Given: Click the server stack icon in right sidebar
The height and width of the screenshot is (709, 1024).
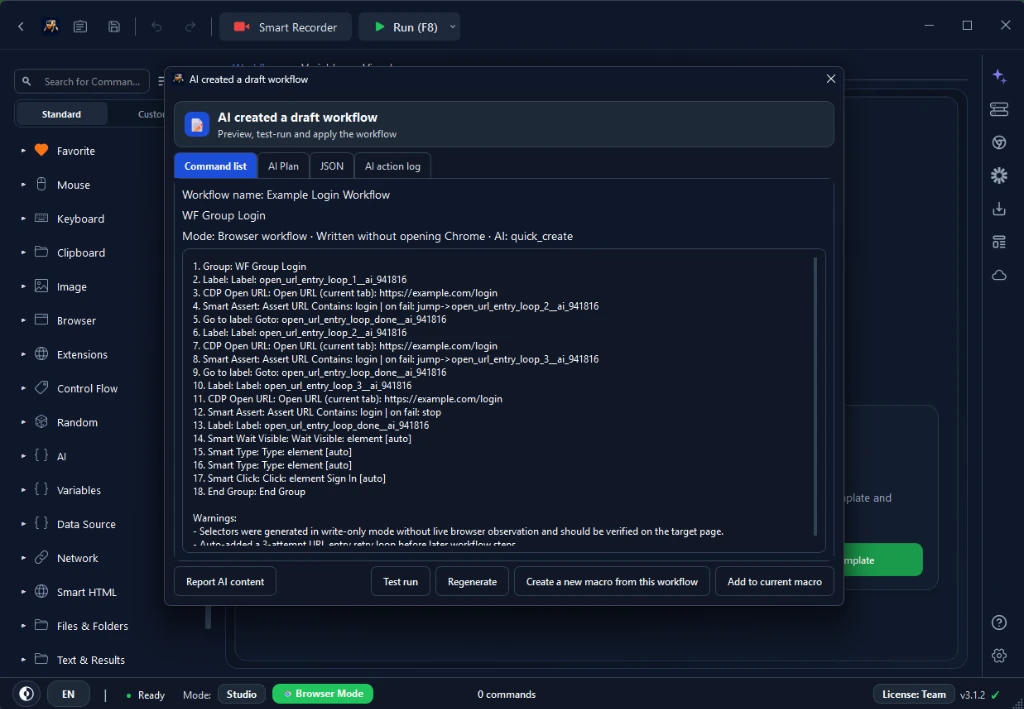Looking at the screenshot, I should [999, 109].
